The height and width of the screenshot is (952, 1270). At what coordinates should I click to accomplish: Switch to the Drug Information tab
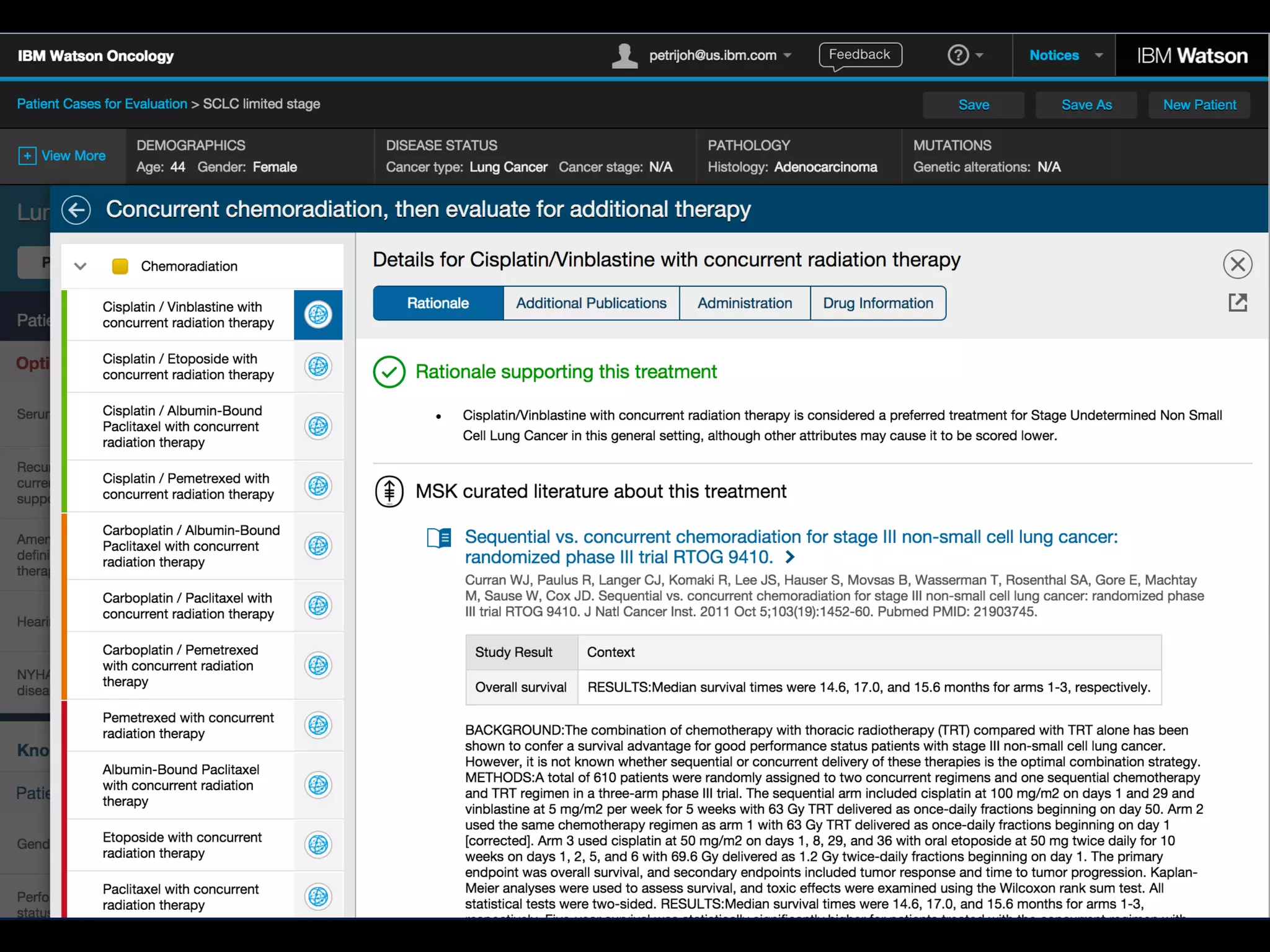coord(877,303)
